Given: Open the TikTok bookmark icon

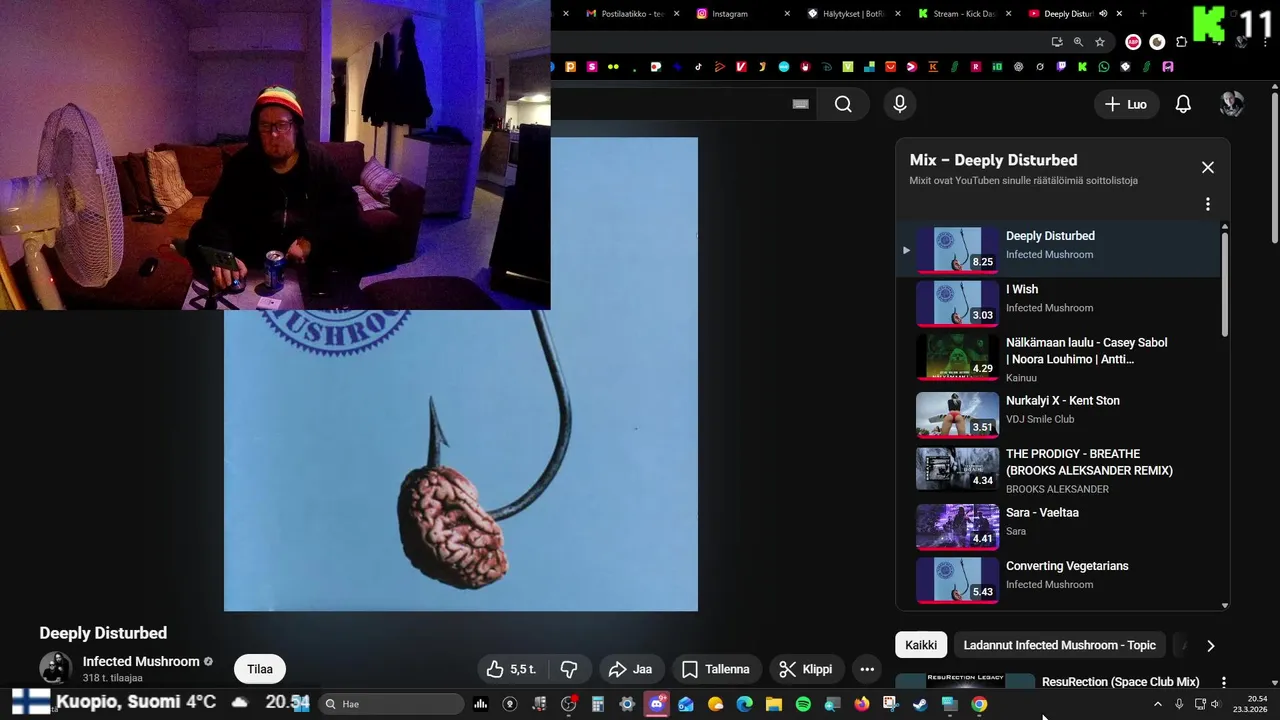Looking at the screenshot, I should click(x=698, y=67).
